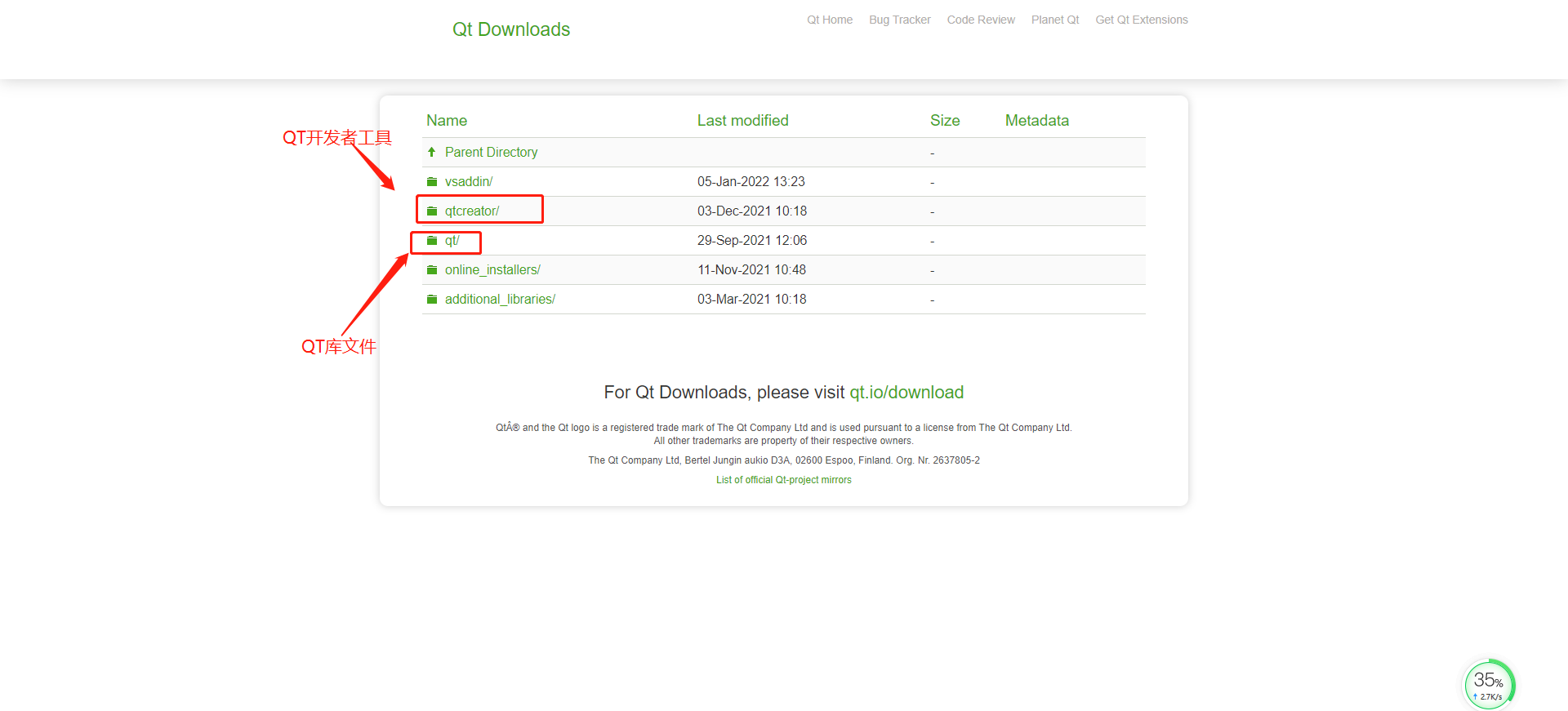Click the Qt Downloads site title
1568x711 pixels.
click(x=511, y=29)
